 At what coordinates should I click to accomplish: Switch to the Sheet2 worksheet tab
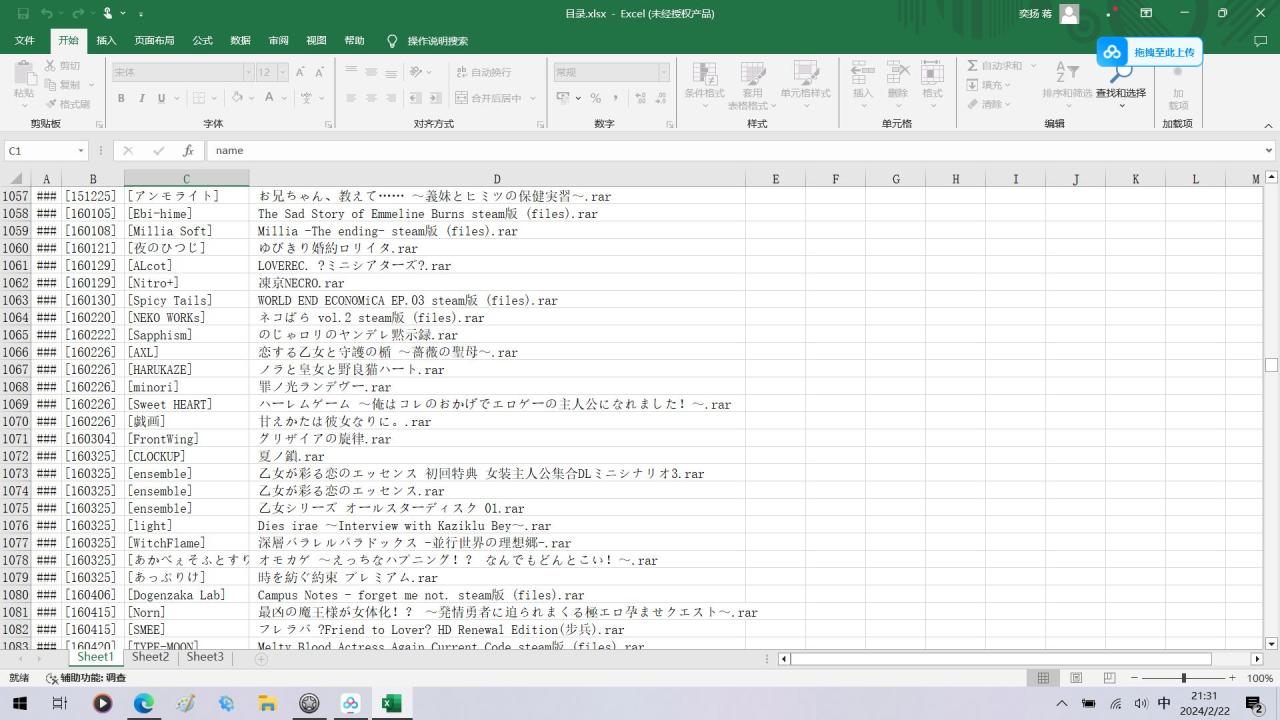(x=151, y=658)
